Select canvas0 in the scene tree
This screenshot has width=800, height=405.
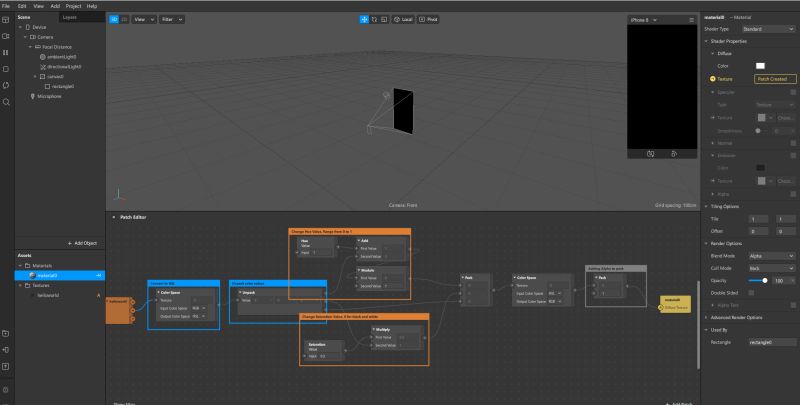pos(55,77)
